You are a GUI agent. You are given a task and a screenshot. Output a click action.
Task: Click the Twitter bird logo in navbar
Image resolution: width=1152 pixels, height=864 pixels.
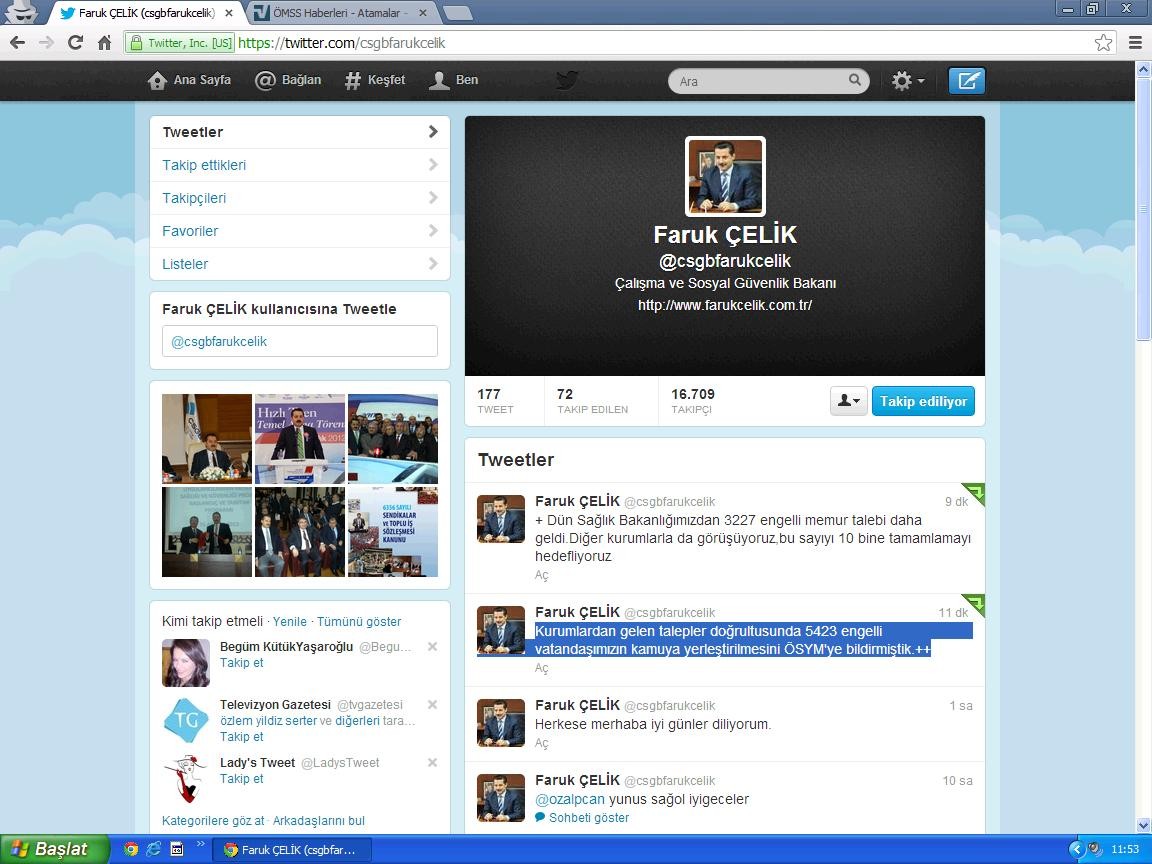566,80
